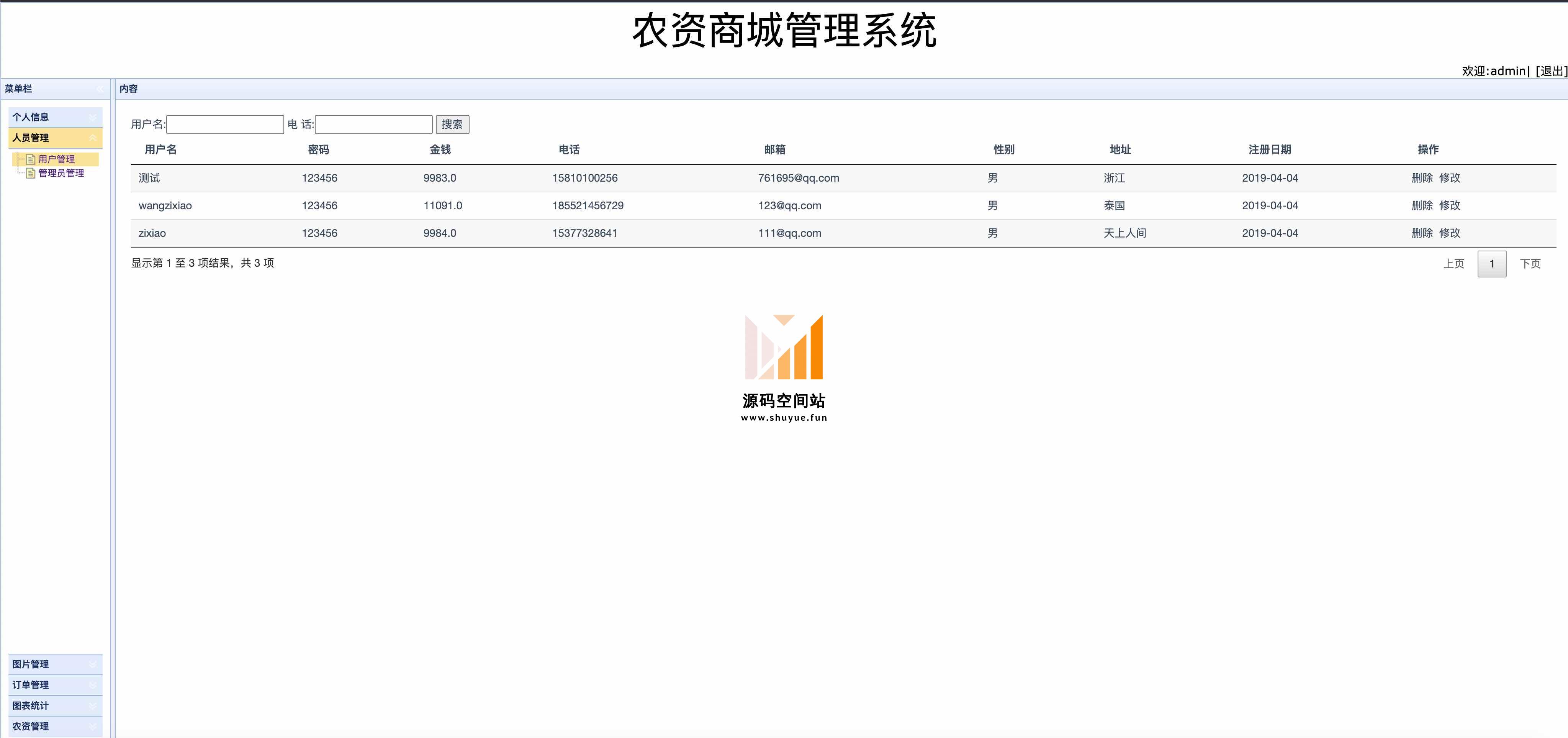Select the username cell wangzixiao
Image resolution: width=1568 pixels, height=738 pixels.
pyautogui.click(x=165, y=206)
